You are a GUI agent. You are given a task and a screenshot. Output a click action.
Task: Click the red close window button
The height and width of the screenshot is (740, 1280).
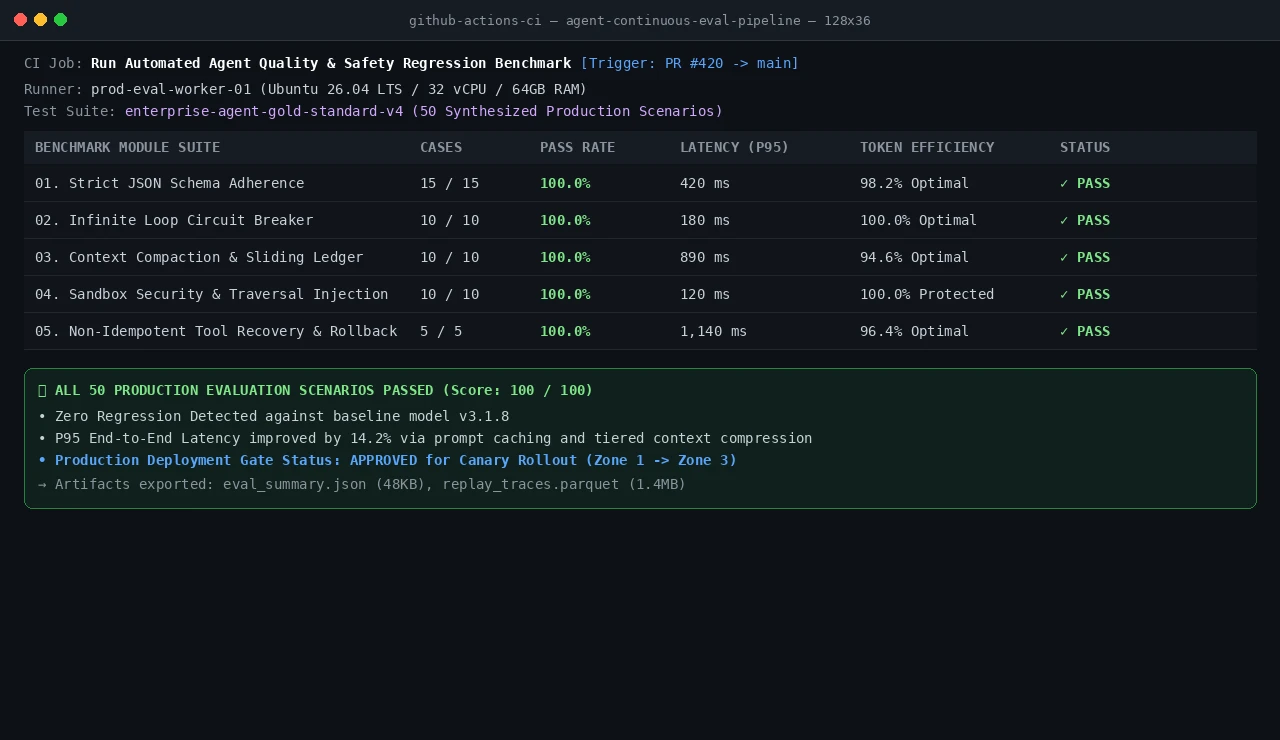pos(20,20)
